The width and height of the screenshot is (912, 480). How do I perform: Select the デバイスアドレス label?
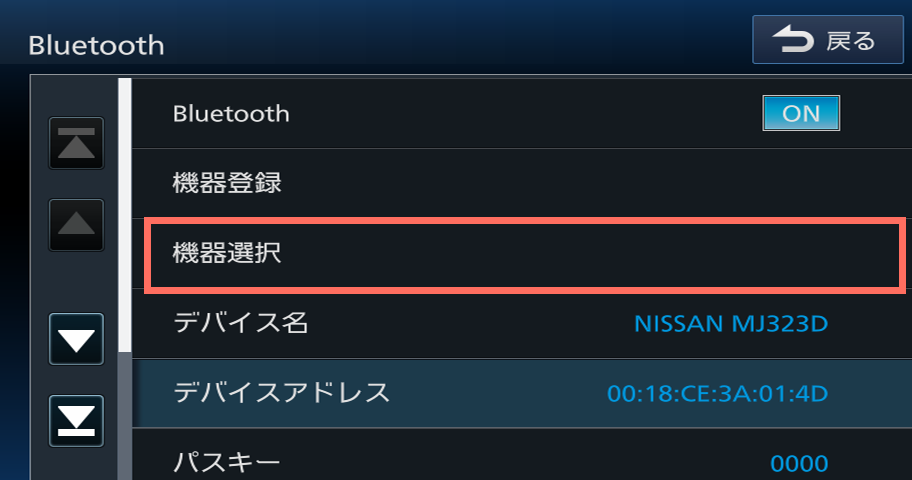pos(281,392)
